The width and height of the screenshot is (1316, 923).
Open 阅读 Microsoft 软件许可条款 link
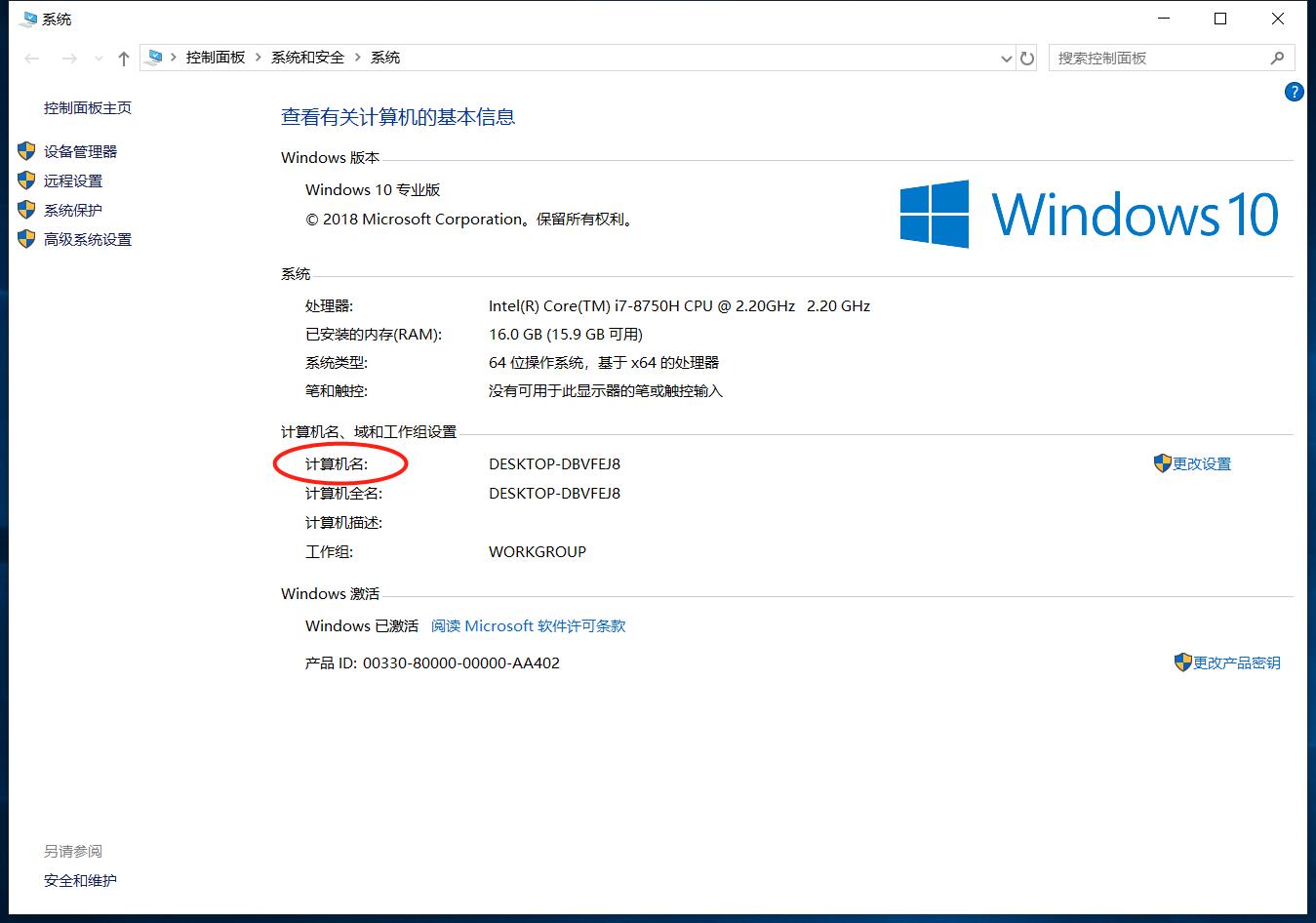[x=528, y=626]
